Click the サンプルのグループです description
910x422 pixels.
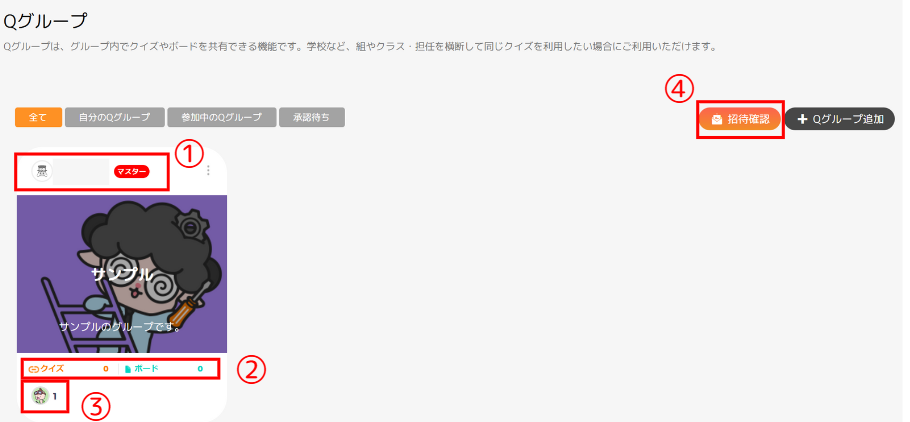tap(121, 327)
